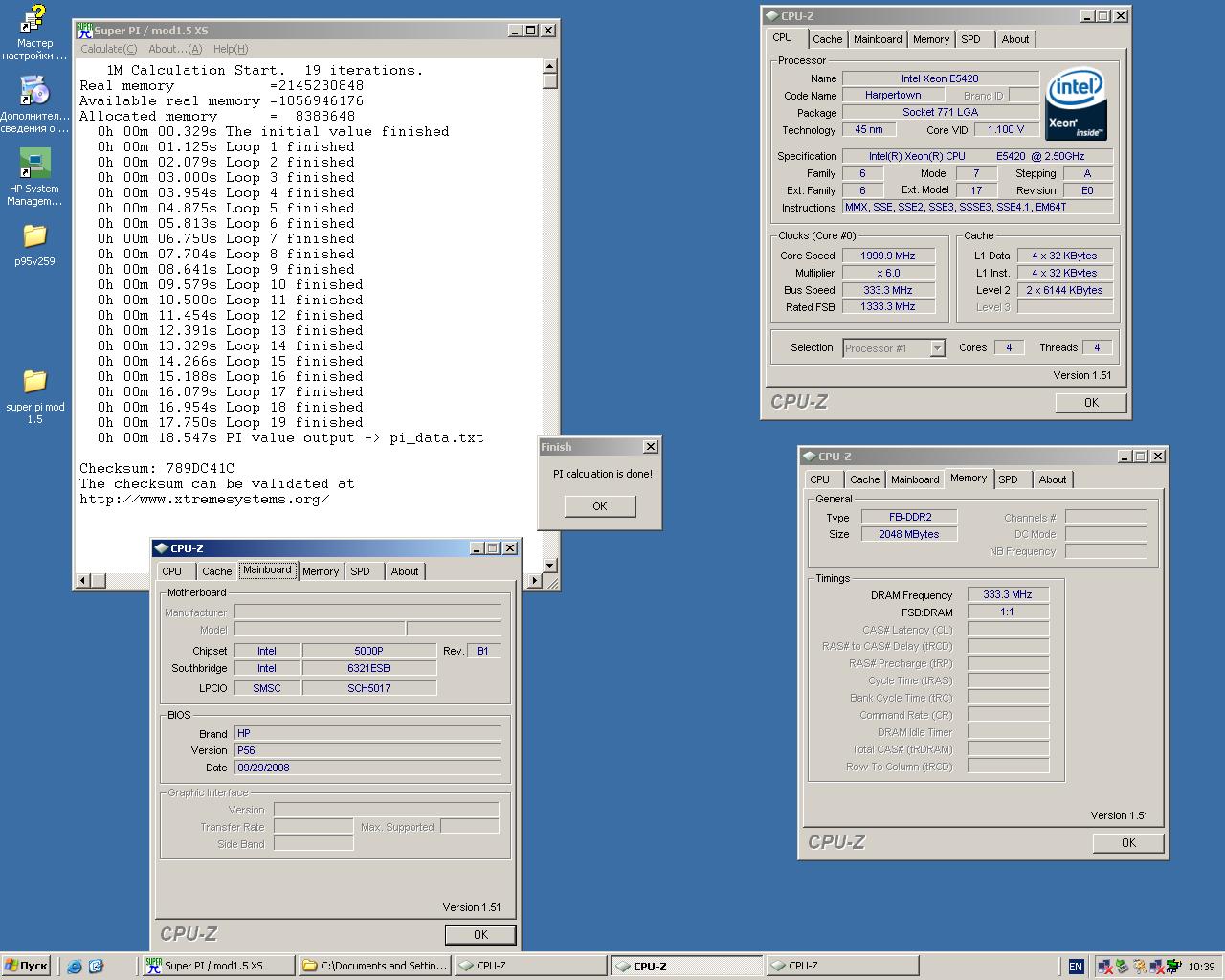Click the BIOS Version field P56

click(x=367, y=750)
